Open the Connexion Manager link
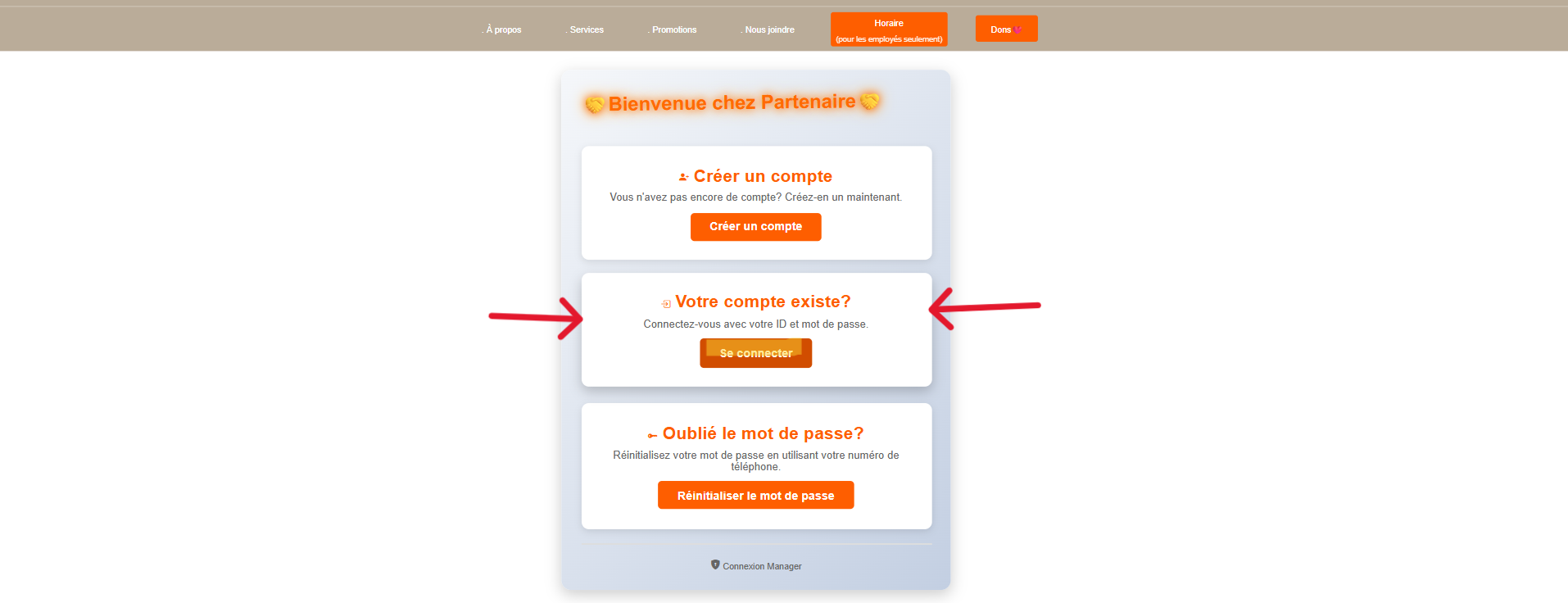 pyautogui.click(x=762, y=566)
